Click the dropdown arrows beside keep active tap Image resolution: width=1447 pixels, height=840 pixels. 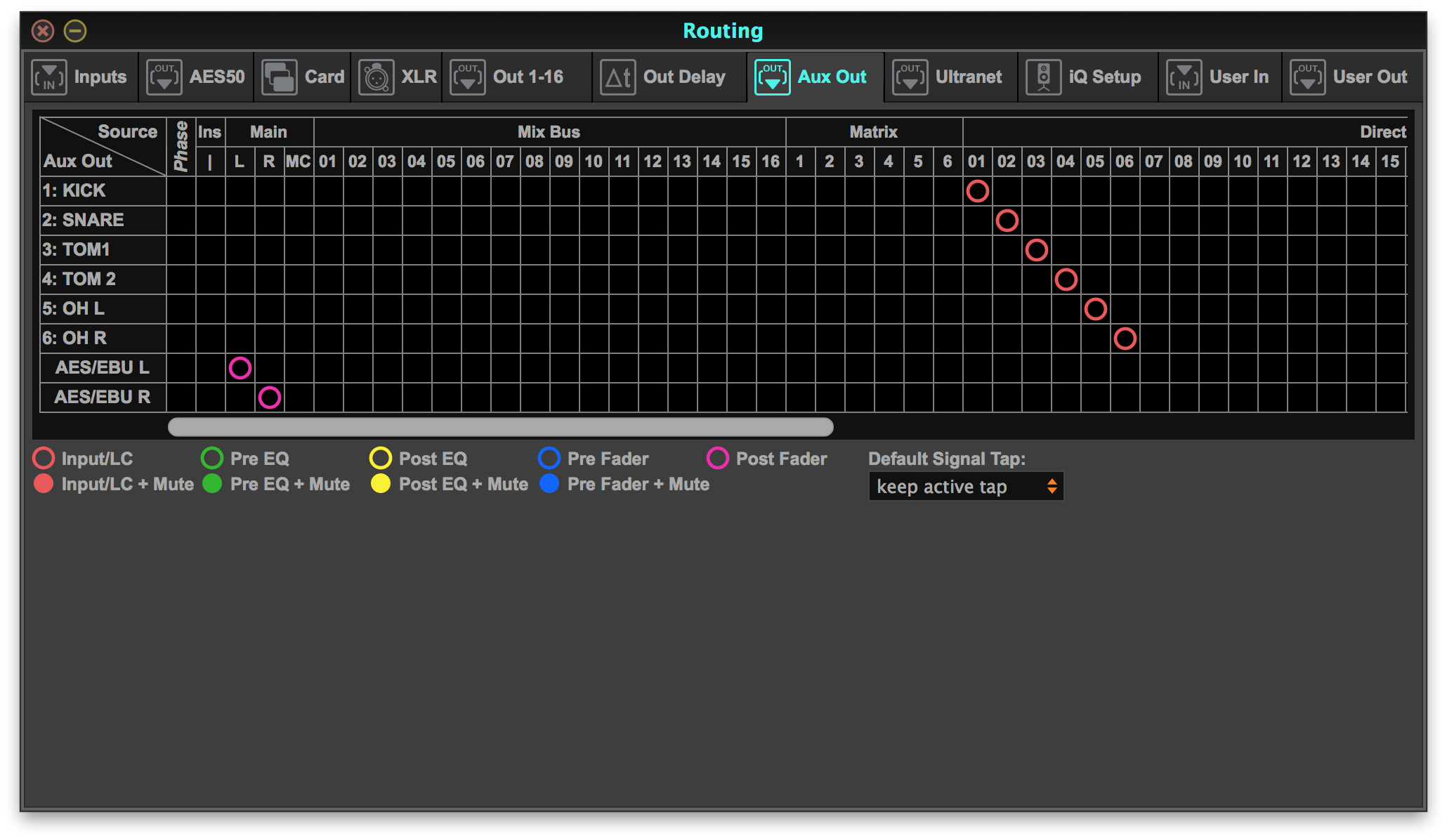click(x=1052, y=487)
